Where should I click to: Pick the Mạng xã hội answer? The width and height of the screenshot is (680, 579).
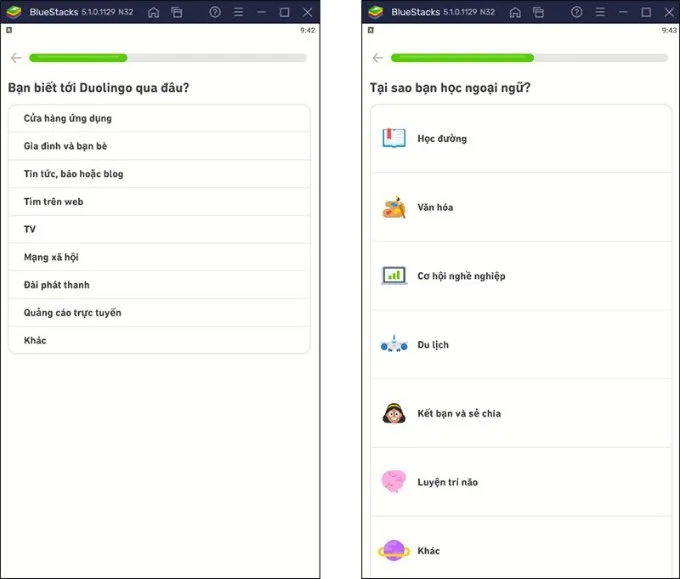[159, 257]
